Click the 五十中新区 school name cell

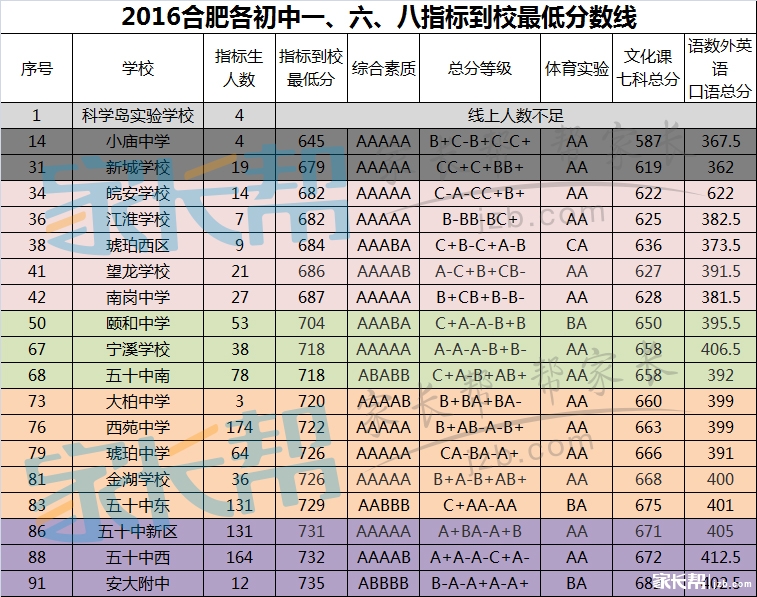tap(138, 531)
